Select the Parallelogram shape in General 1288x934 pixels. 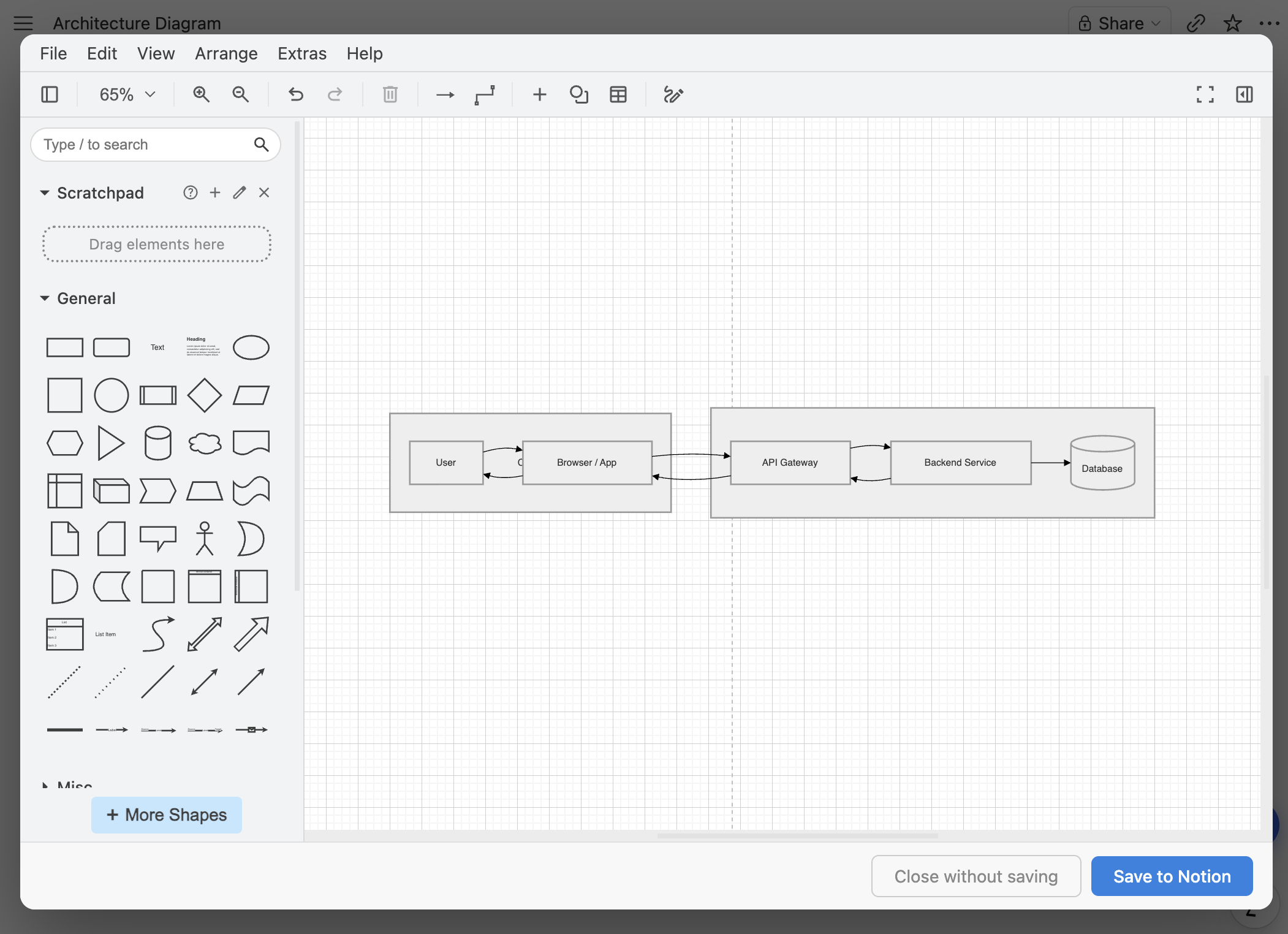coord(251,395)
